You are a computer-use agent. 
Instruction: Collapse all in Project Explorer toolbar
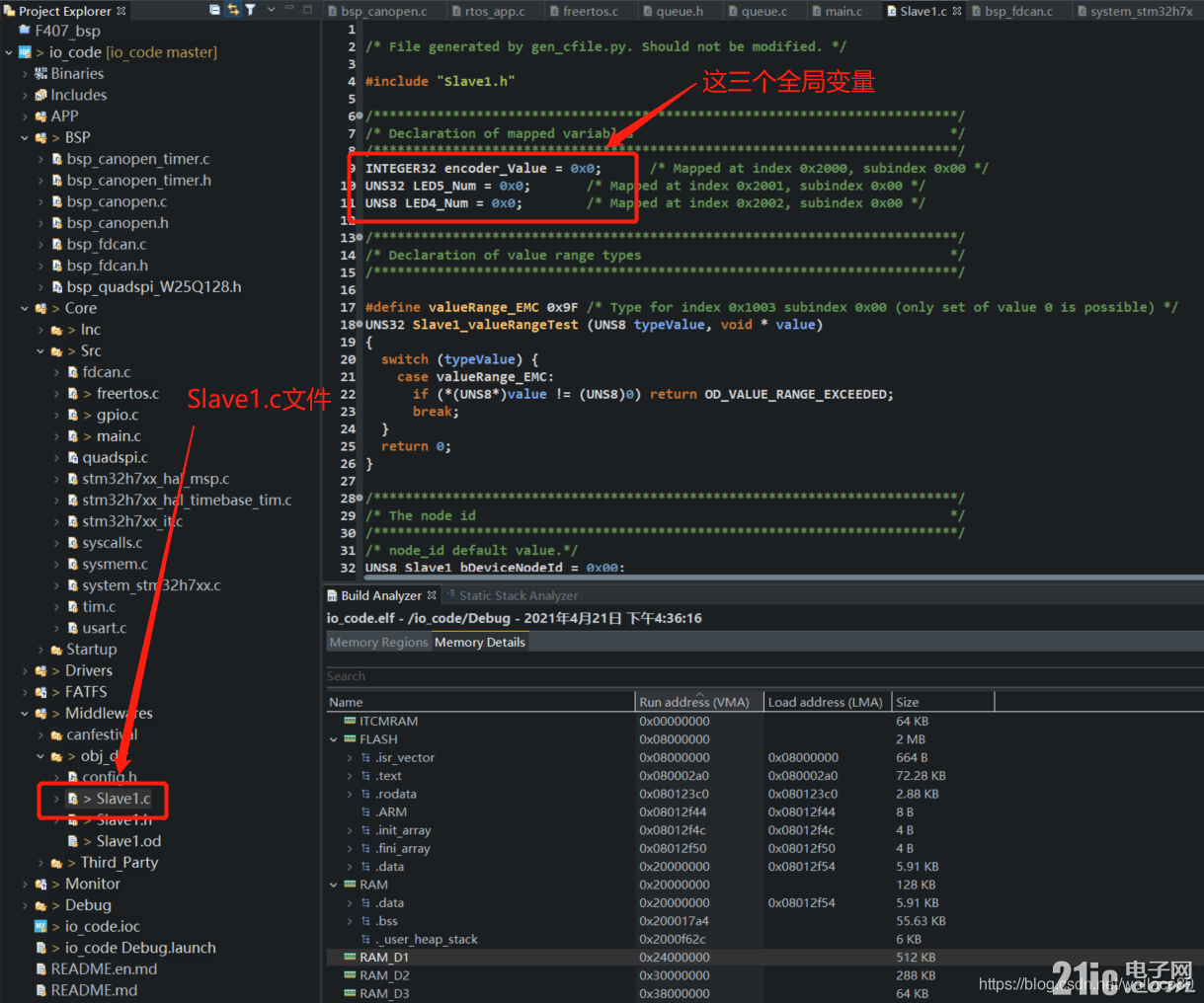(215, 10)
